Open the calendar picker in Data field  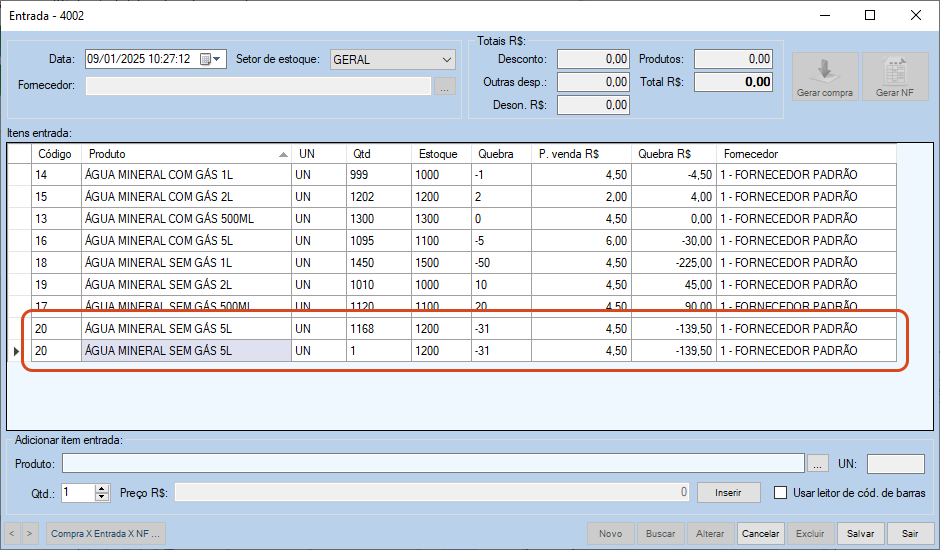tap(206, 59)
